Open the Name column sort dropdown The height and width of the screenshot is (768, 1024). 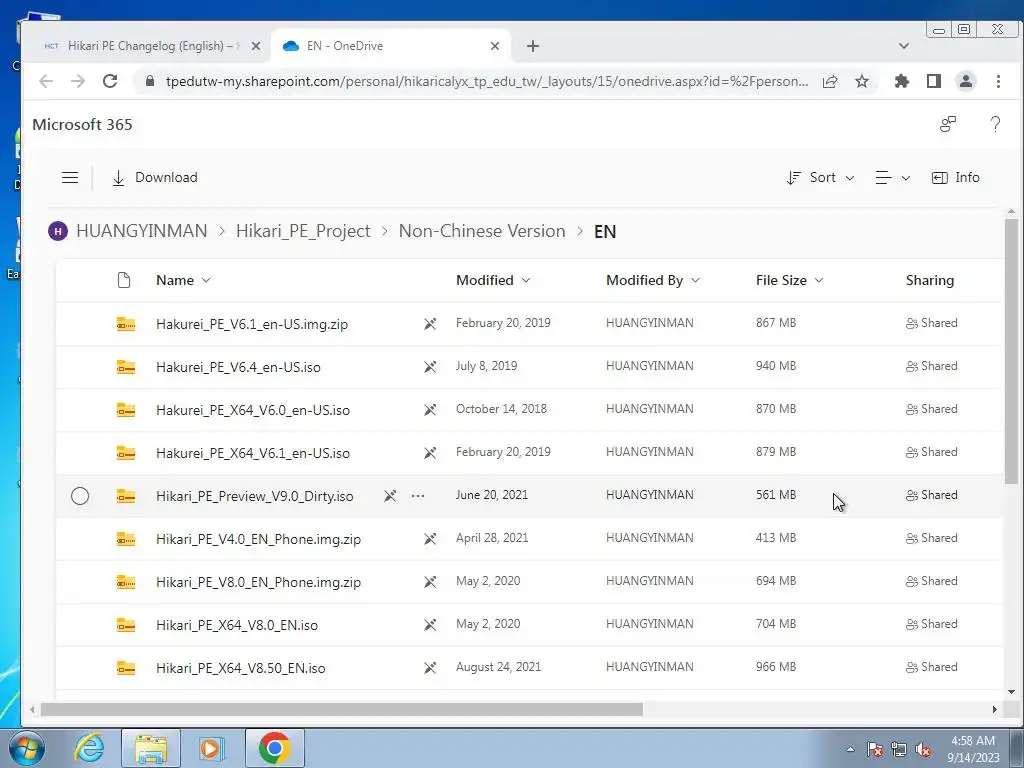(184, 280)
